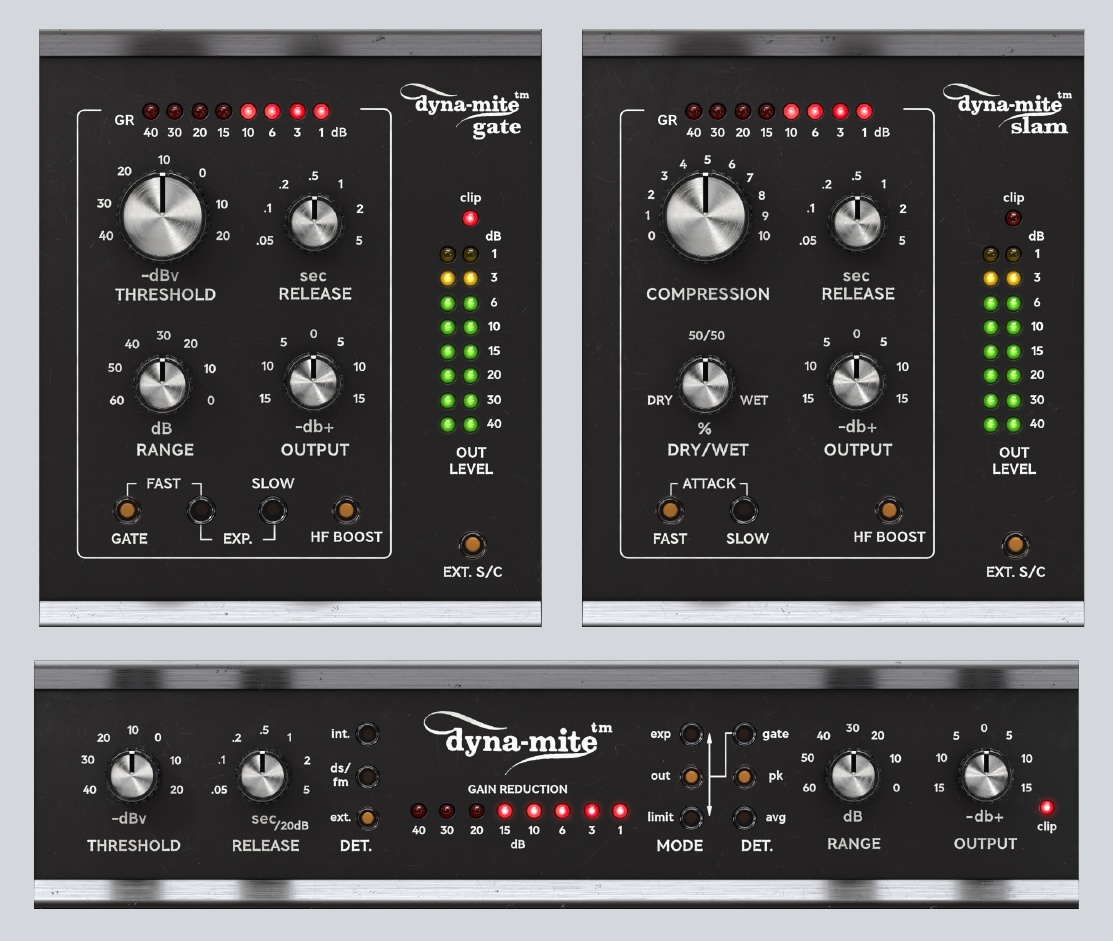This screenshot has width=1113, height=941.
Task: Toggle EXT. S/C on dyna-mite gate
Action: (472, 544)
